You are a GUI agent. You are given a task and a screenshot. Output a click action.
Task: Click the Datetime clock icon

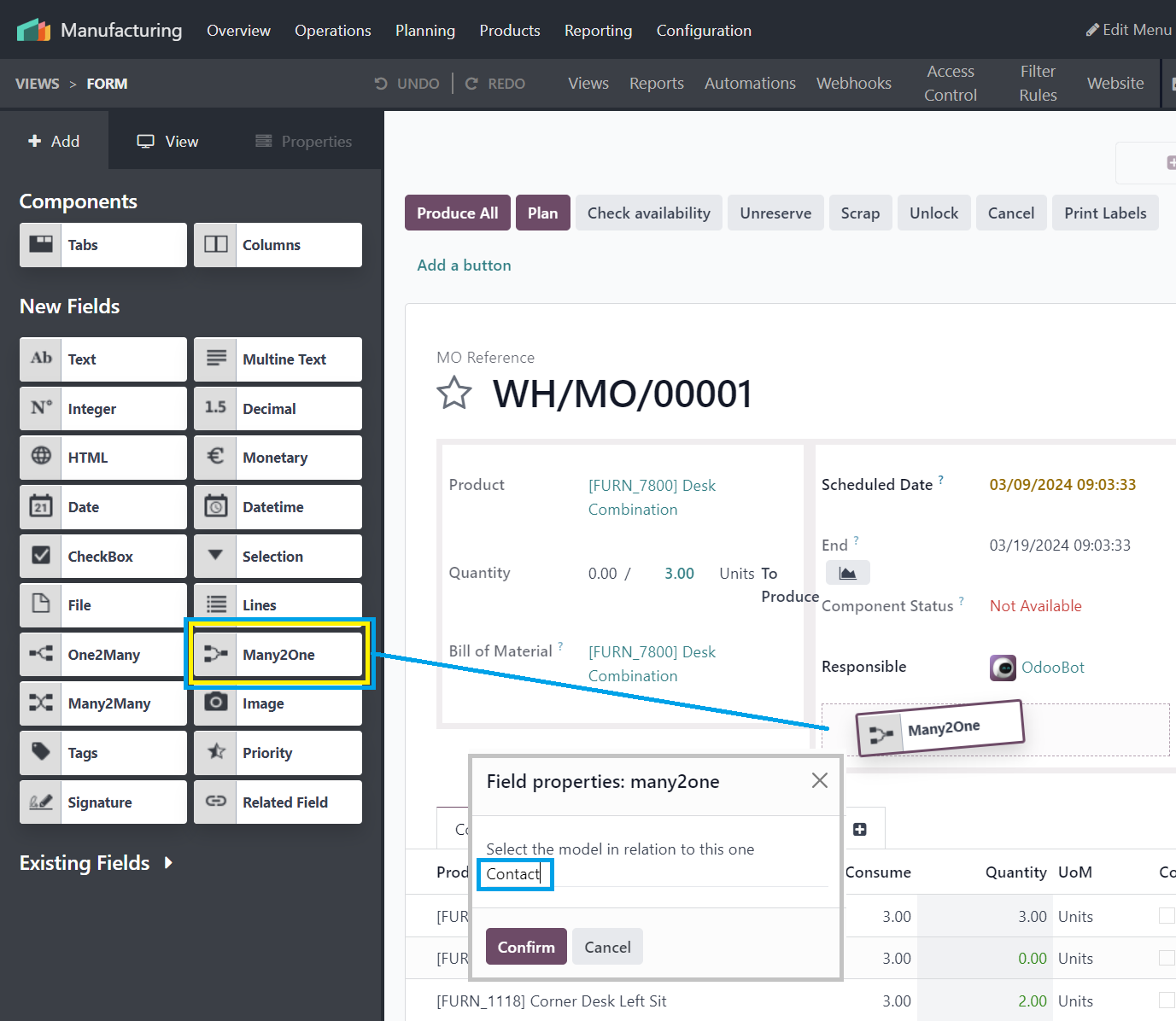tap(216, 506)
